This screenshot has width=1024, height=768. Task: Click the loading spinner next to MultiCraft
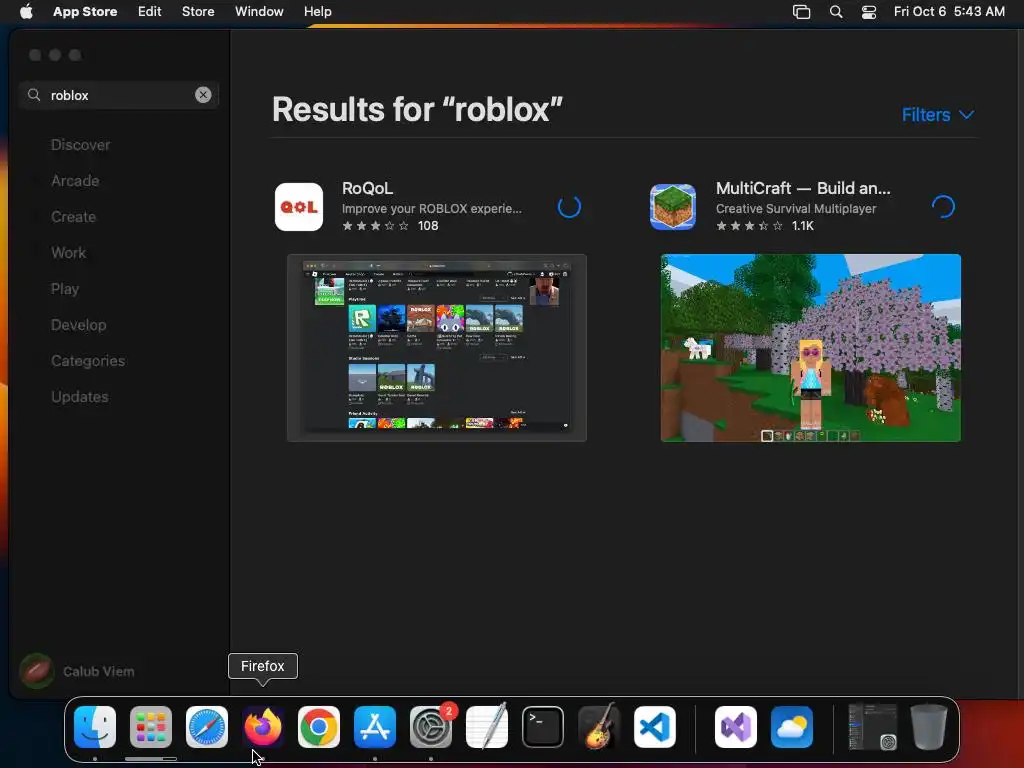point(943,207)
